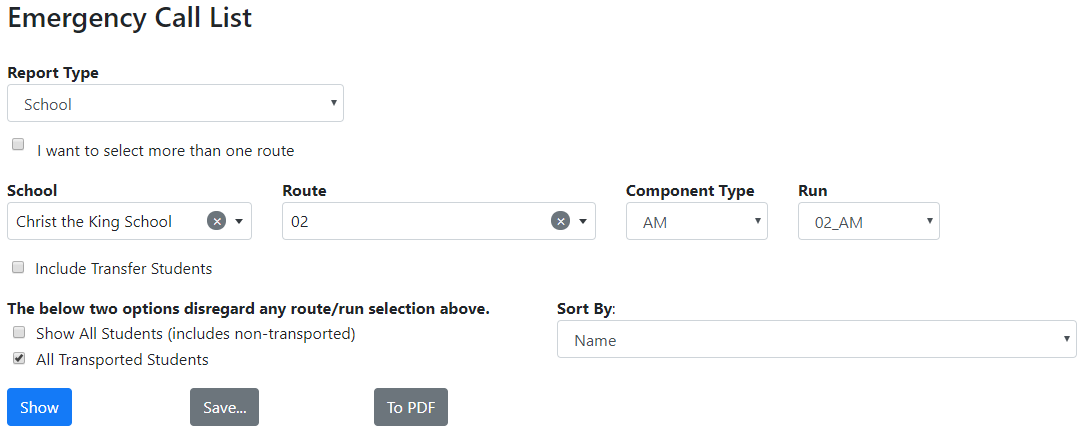This screenshot has height=431, width=1085.
Task: Open the Report Type dropdown
Action: 175,104
